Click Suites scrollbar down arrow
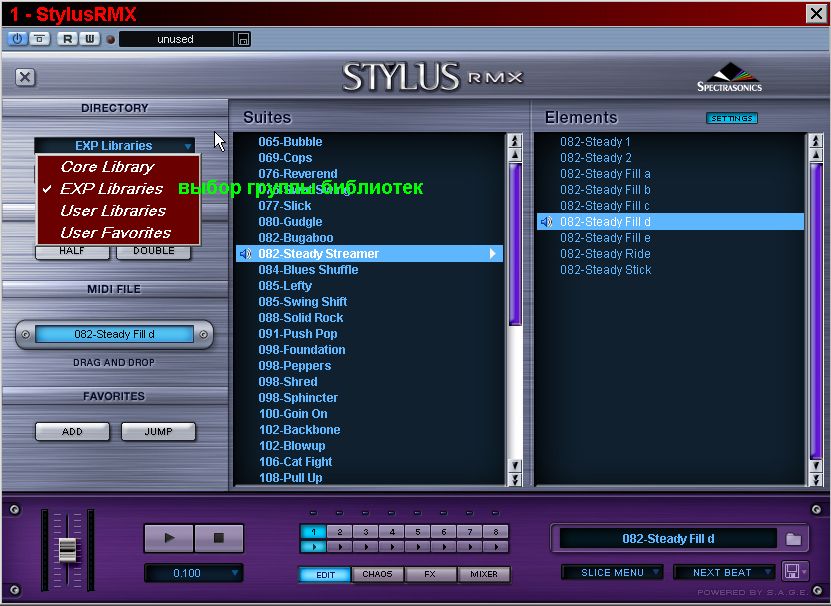 click(x=515, y=466)
